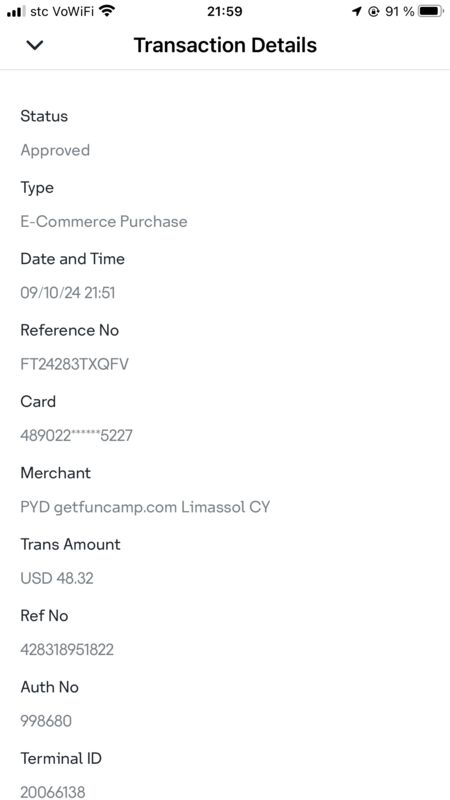Select the masked card number ending 5227
The width and height of the screenshot is (450, 800).
pyautogui.click(x=77, y=435)
